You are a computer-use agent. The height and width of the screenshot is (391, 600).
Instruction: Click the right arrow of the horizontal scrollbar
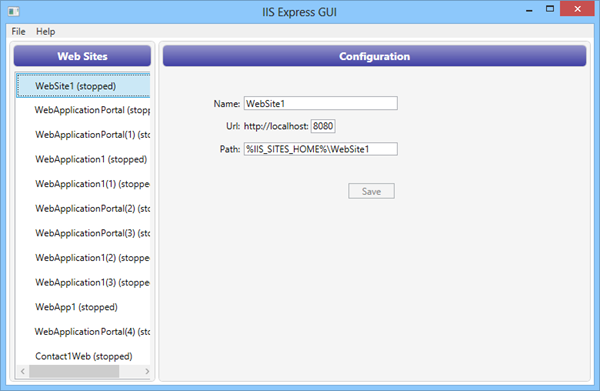click(147, 371)
